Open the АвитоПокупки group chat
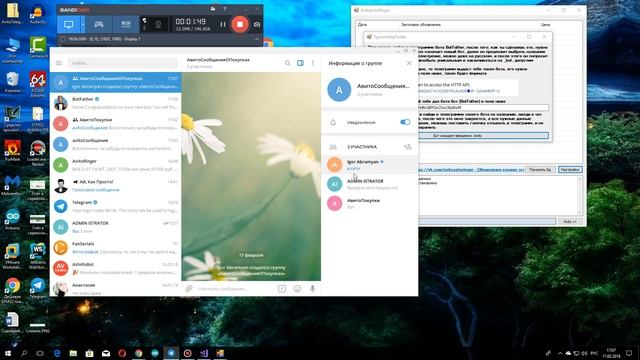 point(116,124)
